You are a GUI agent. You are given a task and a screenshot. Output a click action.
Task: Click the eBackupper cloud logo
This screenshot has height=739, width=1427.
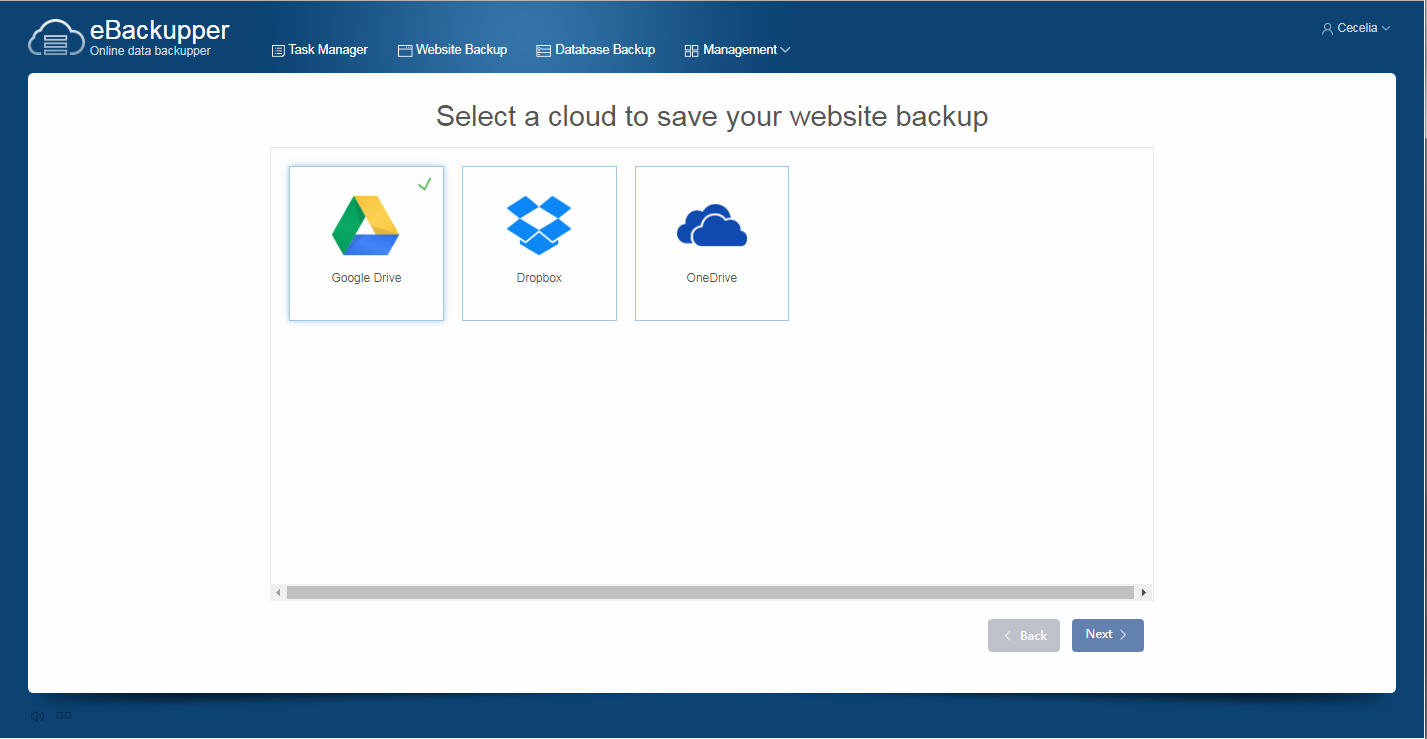[x=56, y=37]
